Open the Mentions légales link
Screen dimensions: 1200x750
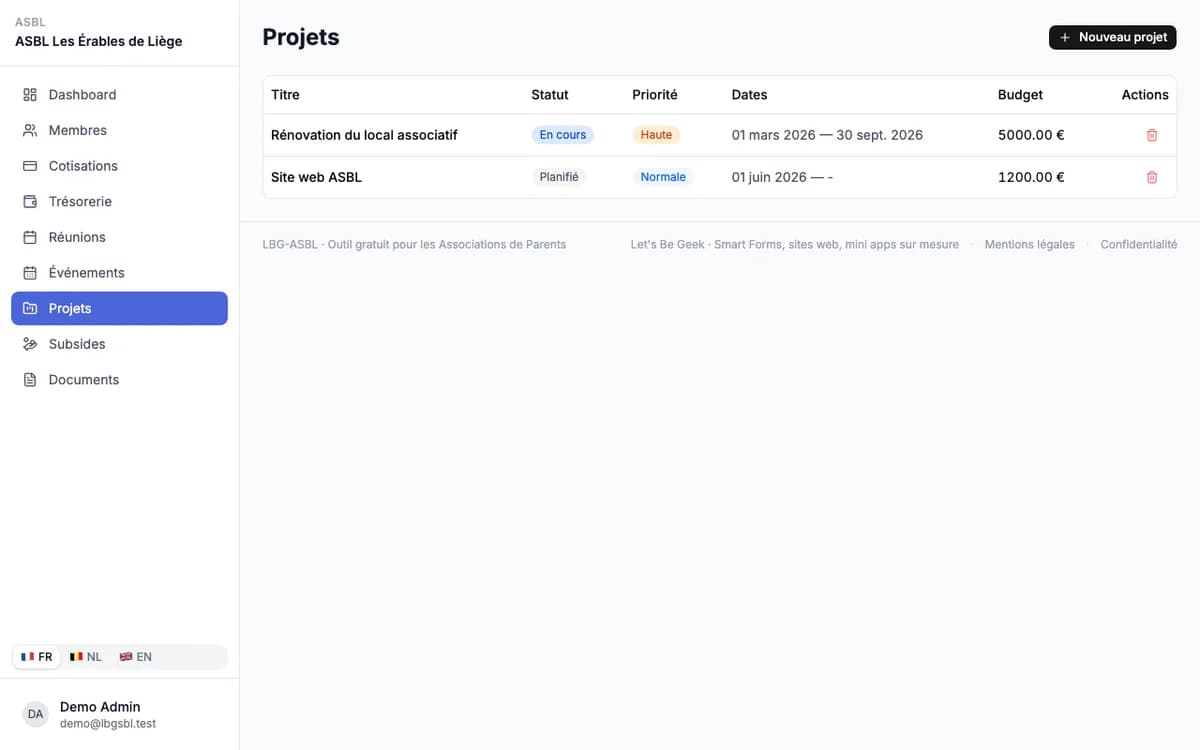click(1029, 244)
